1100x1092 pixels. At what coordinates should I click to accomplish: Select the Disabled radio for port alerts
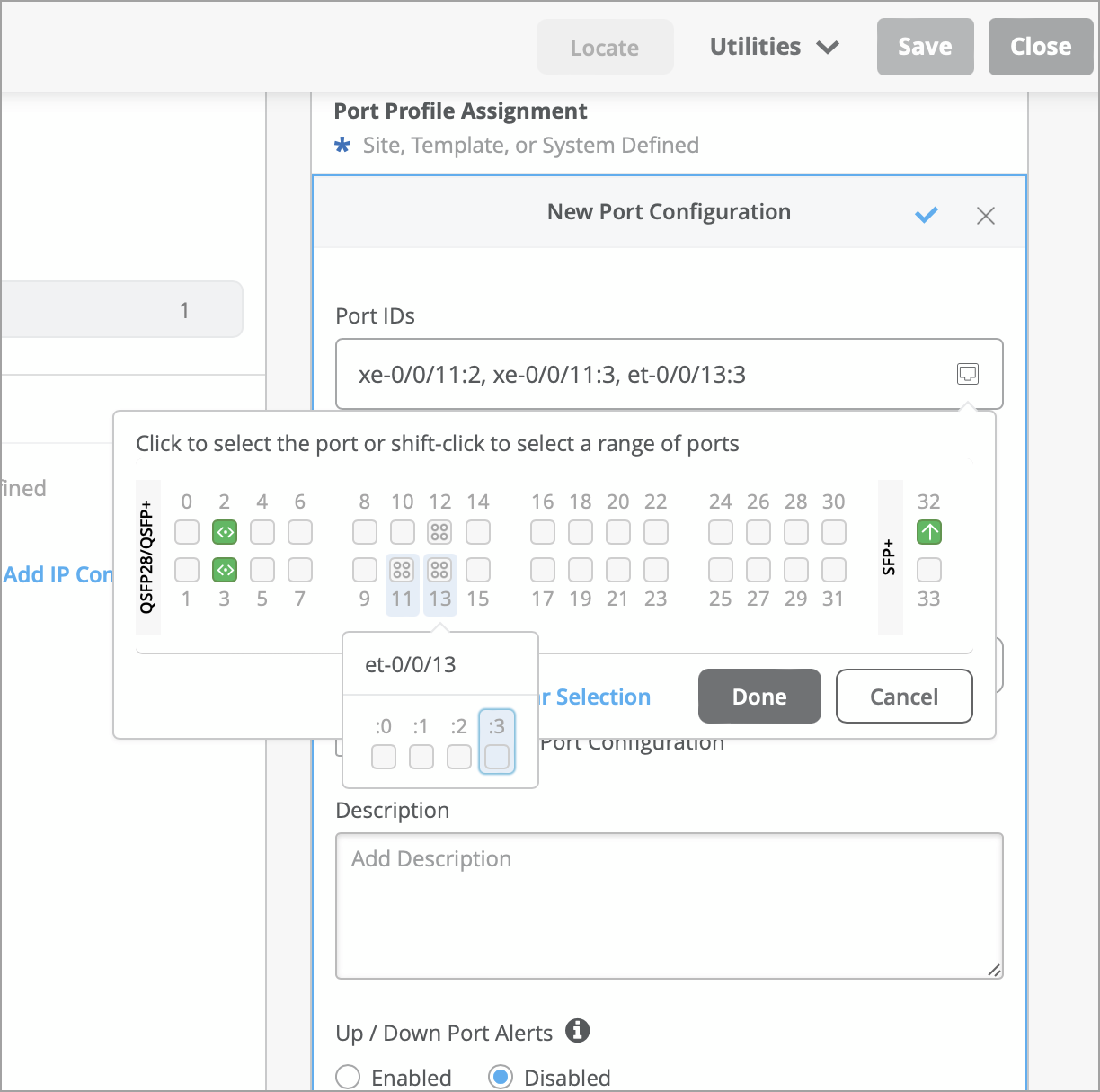[x=501, y=1077]
